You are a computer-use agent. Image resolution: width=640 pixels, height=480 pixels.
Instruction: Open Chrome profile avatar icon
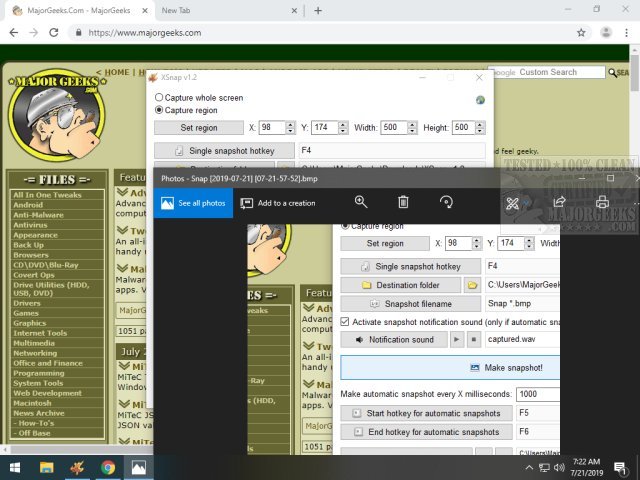click(606, 33)
